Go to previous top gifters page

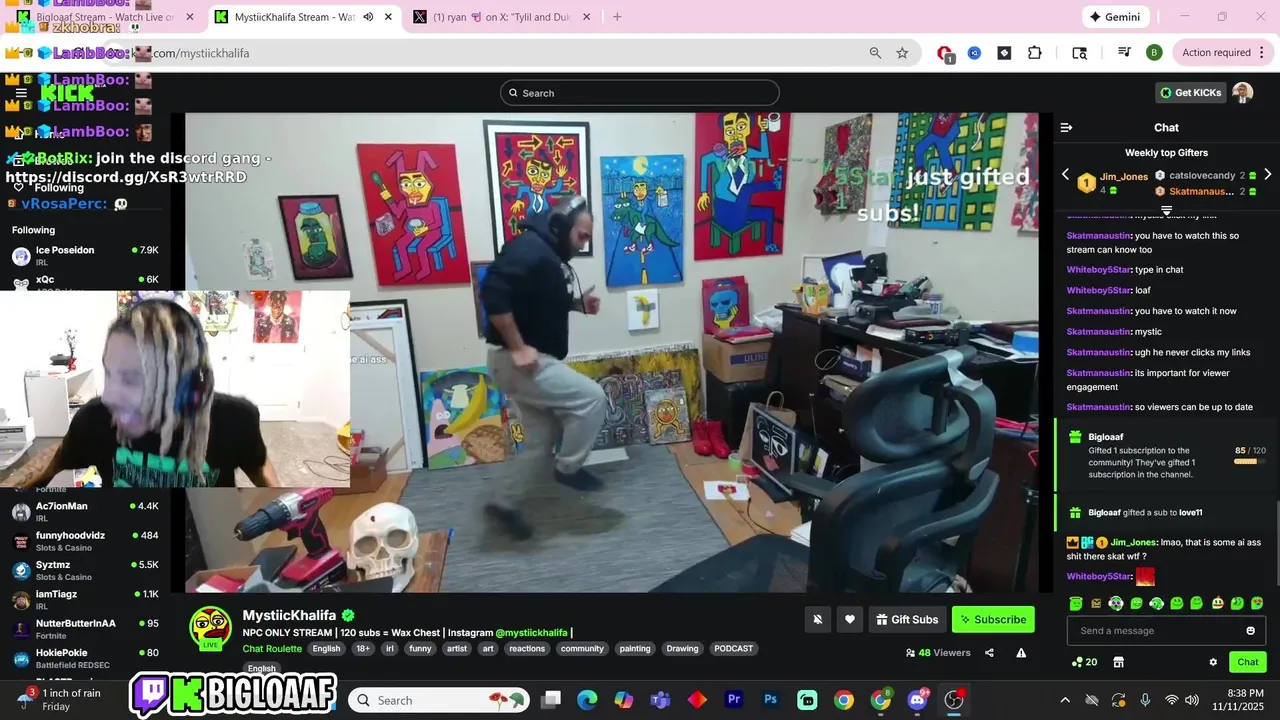1065,174
